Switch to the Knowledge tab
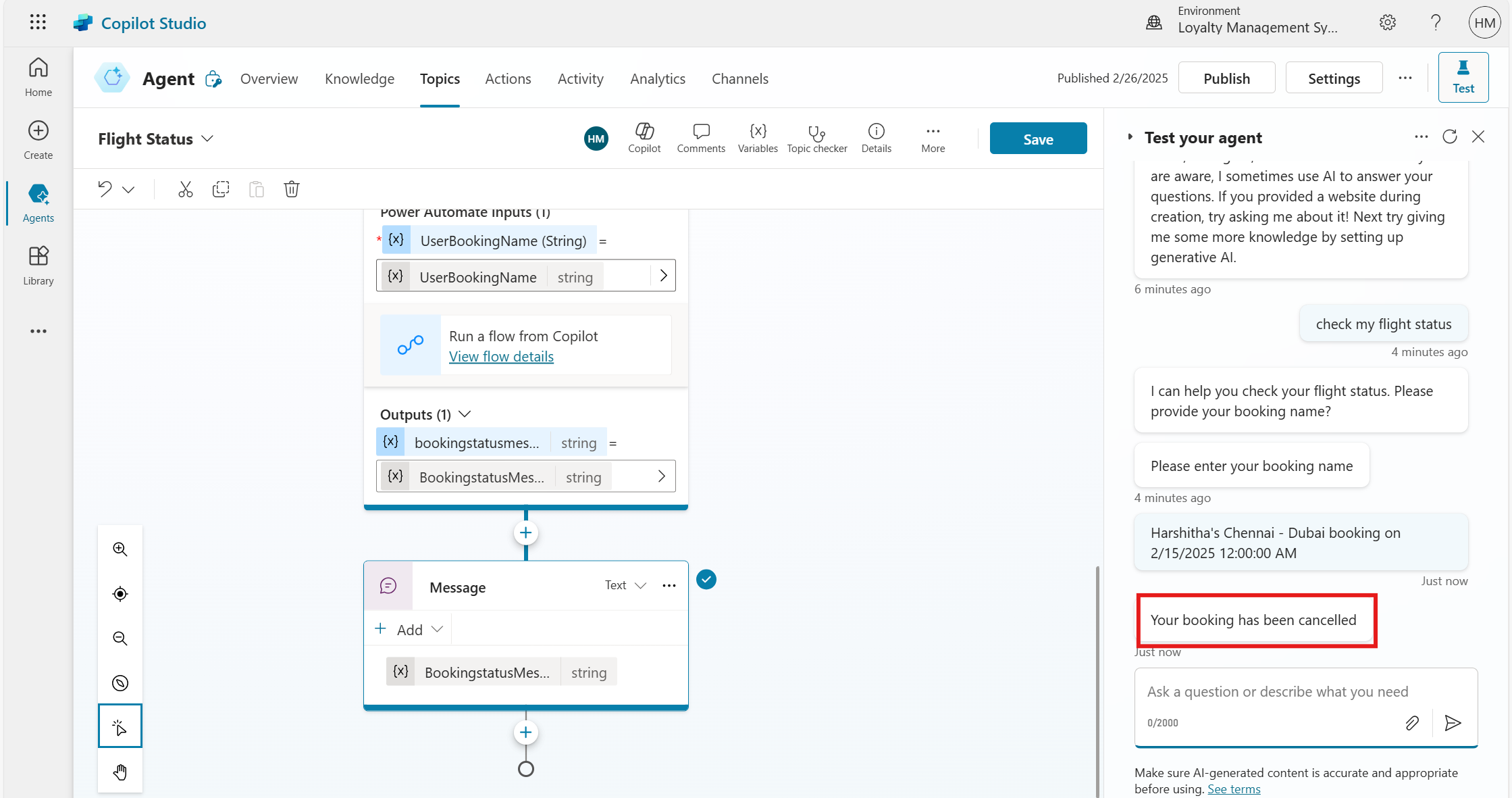 tap(359, 78)
